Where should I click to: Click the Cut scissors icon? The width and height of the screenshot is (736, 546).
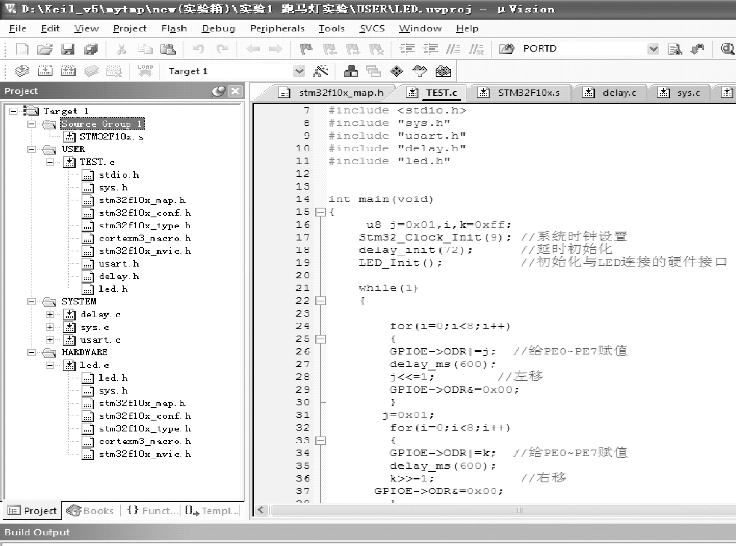pyautogui.click(x=120, y=48)
